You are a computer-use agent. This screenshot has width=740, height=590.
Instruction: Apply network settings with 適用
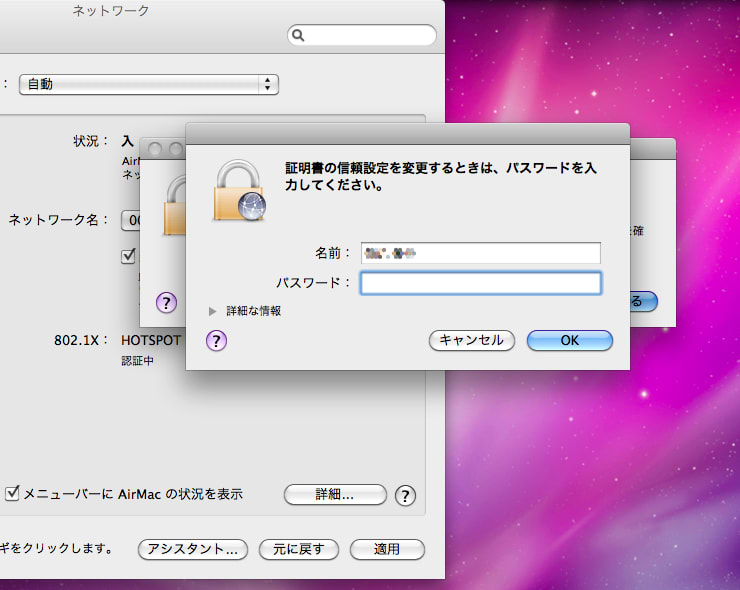coord(387,549)
